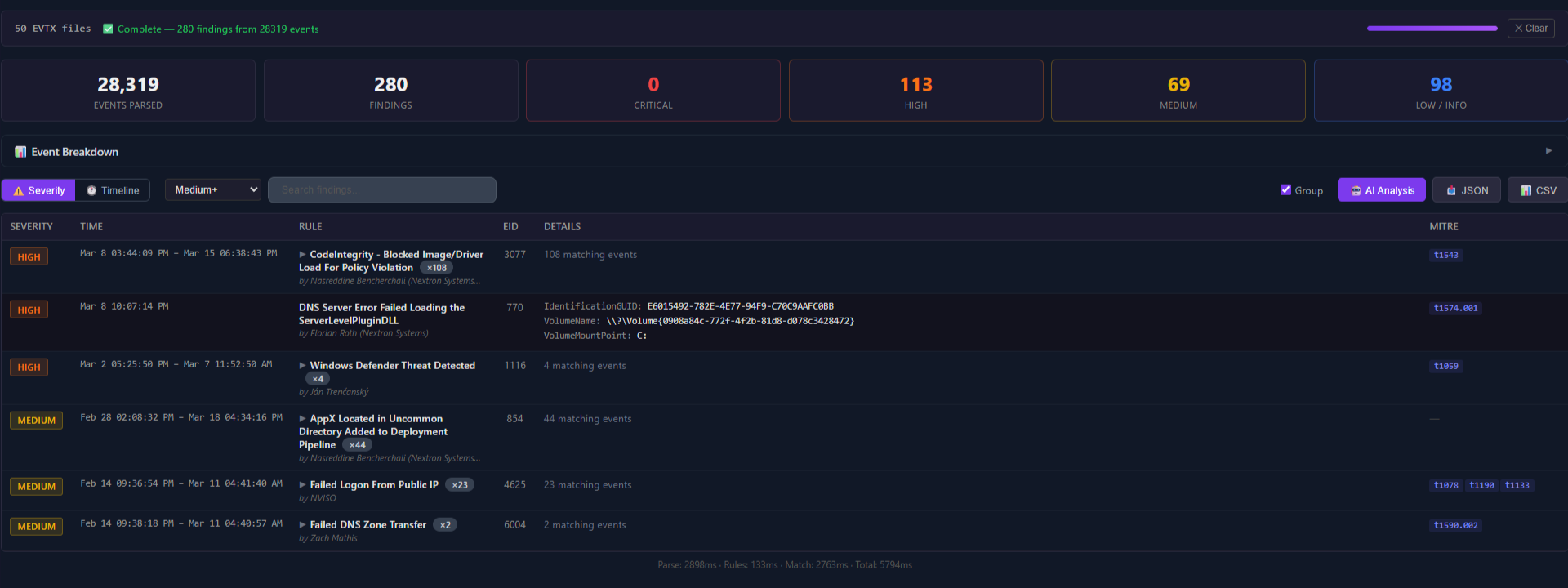Expand the CodeIntegrity Blocked Image/Driver finding
The image size is (1568, 588).
303,255
